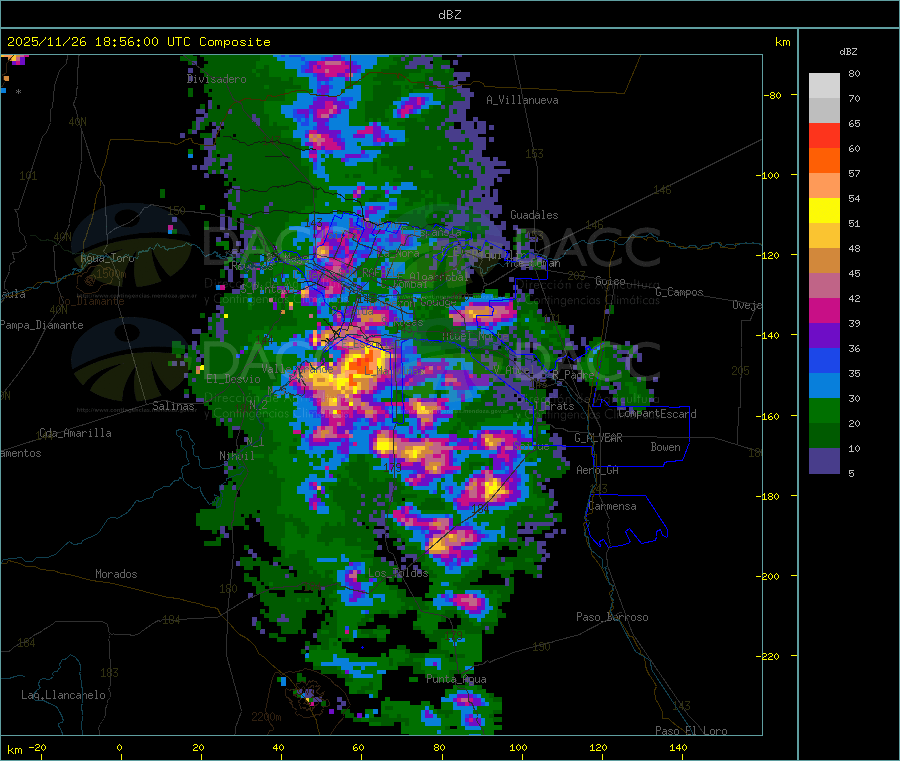Image resolution: width=900 pixels, height=761 pixels.
Task: Click the Divisadero map label
Action: pos(216,79)
